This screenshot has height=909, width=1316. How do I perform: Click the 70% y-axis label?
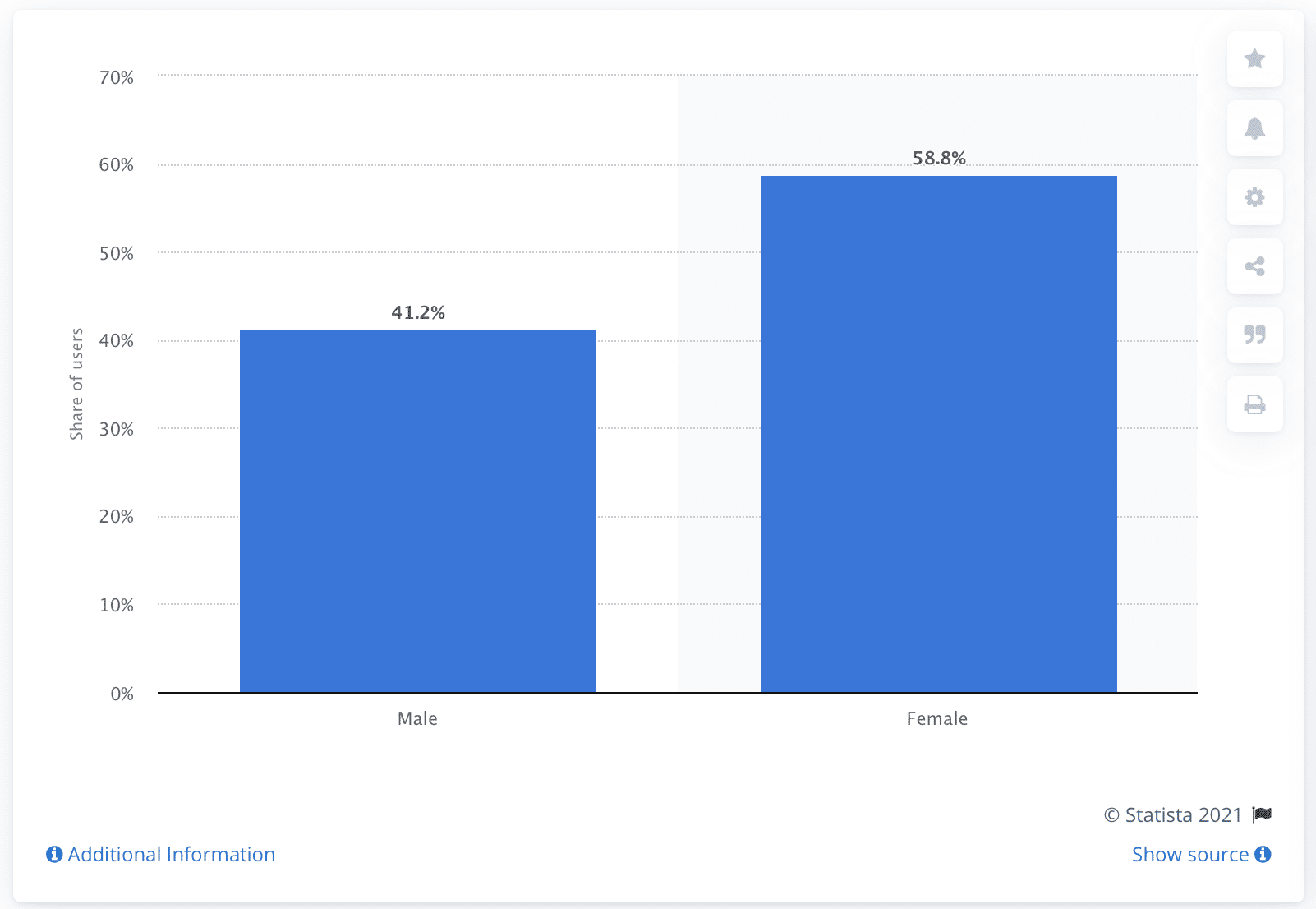point(117,77)
